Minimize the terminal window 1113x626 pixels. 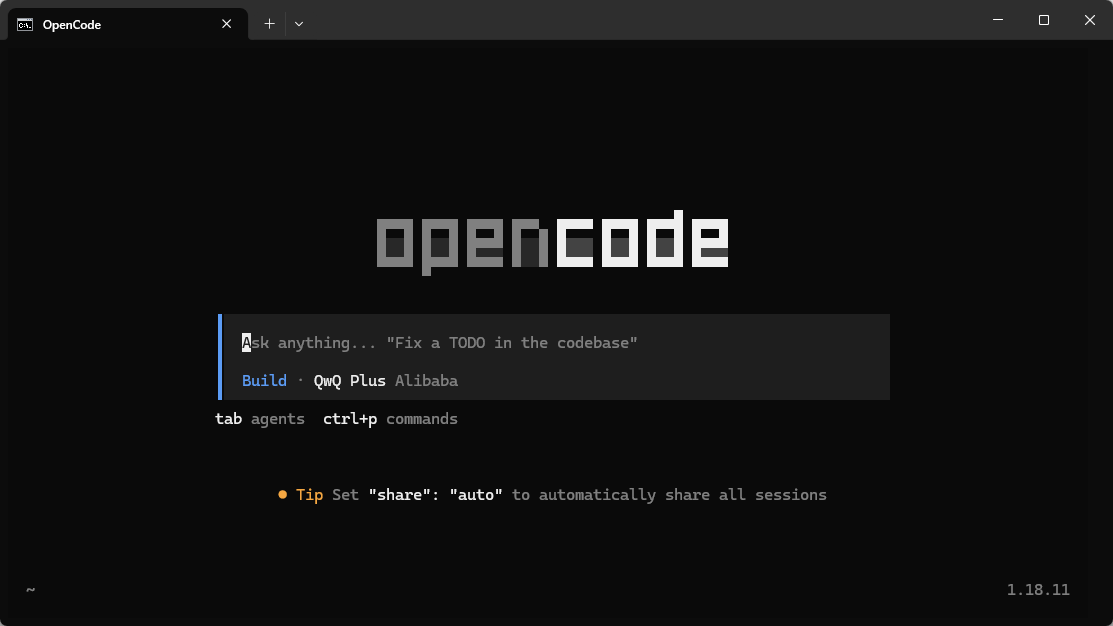pos(998,20)
